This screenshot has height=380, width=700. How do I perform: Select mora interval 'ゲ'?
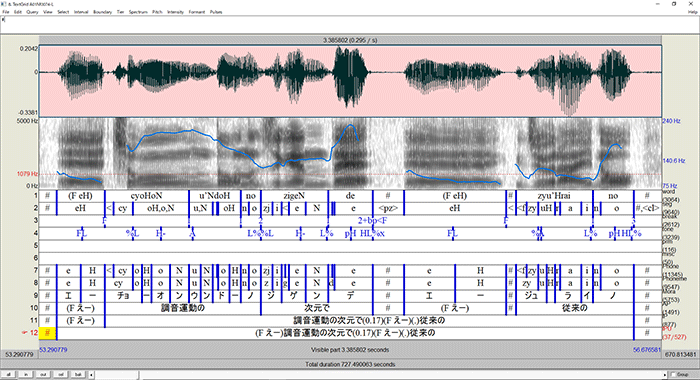[x=293, y=296]
